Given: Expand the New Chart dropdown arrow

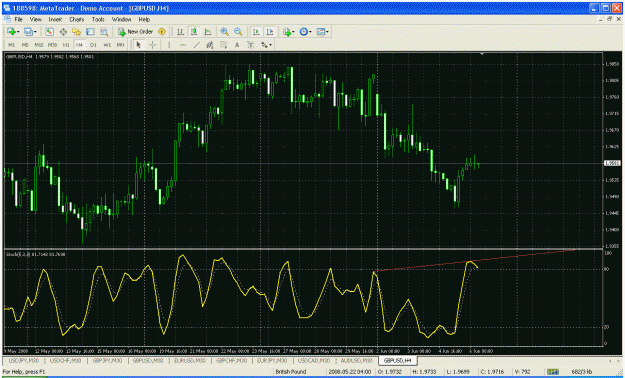Looking at the screenshot, I should click(18, 32).
